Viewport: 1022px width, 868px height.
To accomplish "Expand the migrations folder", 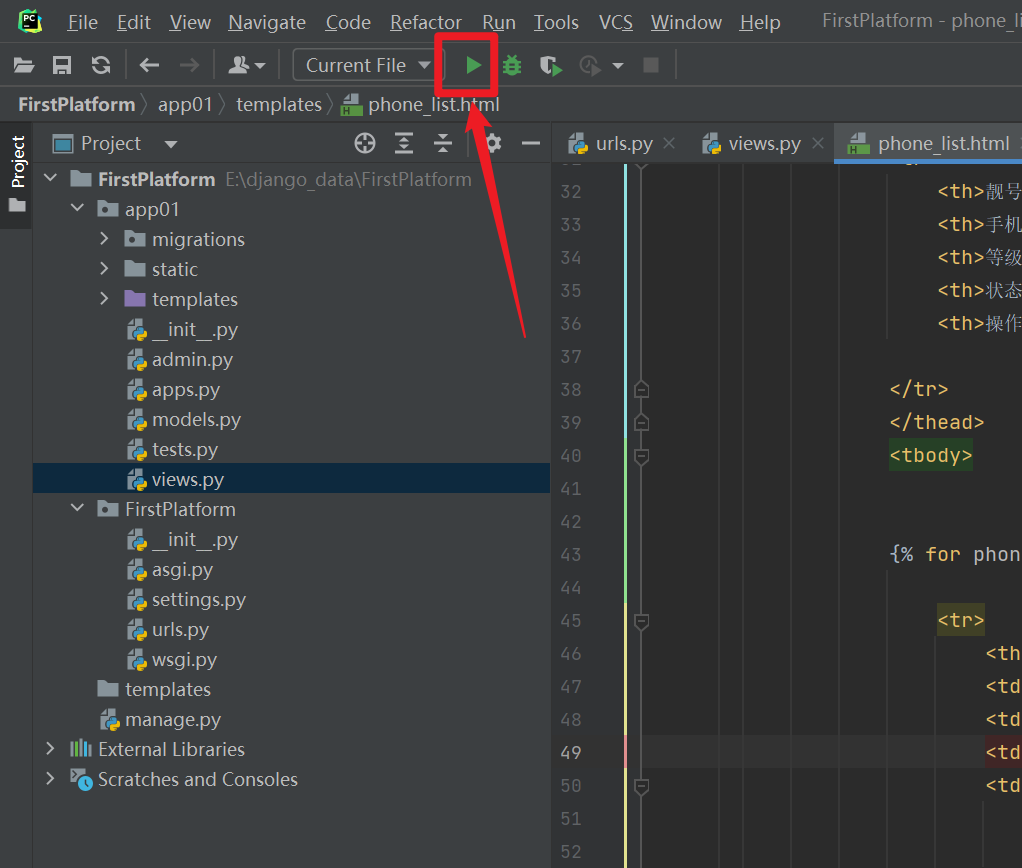I will click(x=104, y=240).
